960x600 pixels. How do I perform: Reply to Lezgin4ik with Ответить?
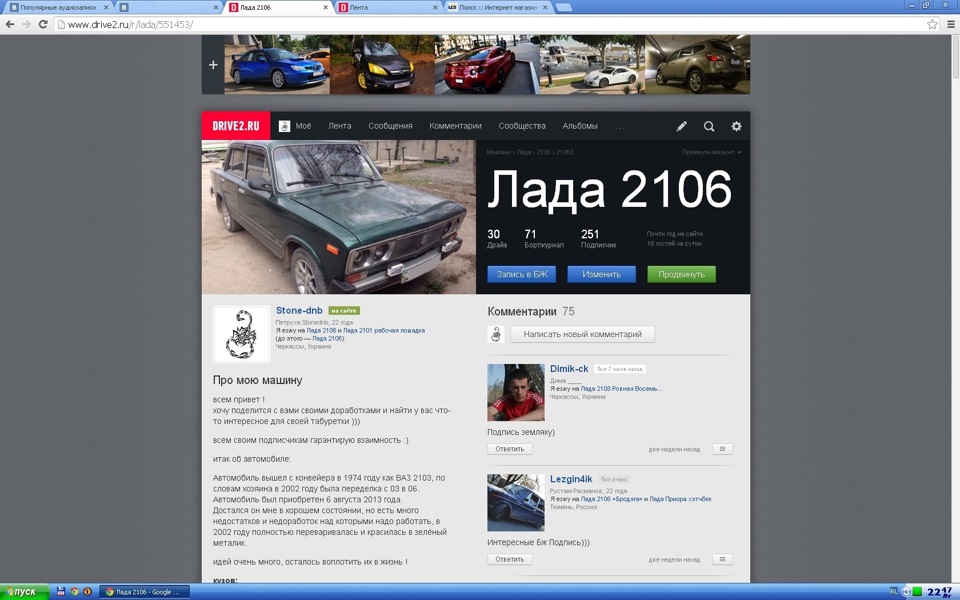point(509,559)
